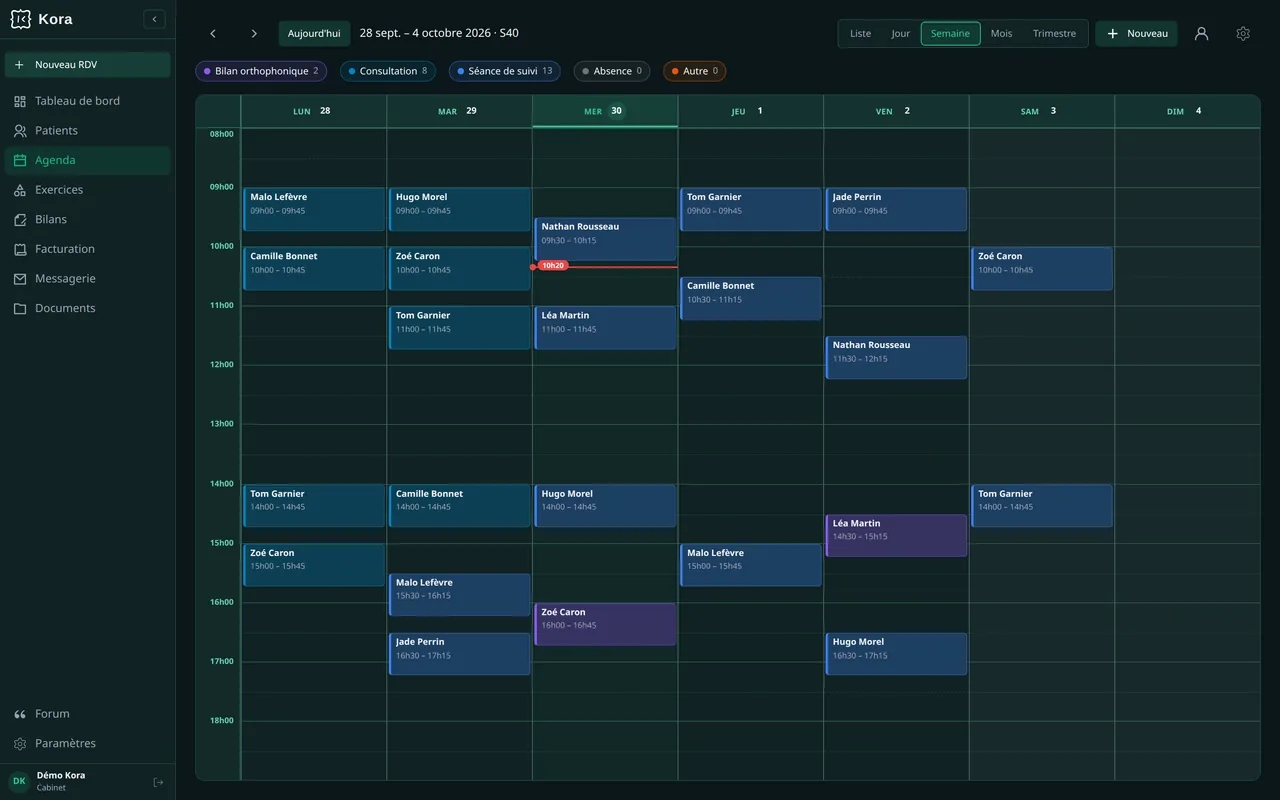Open Léa Martin's 14h30 appointment on Friday
The height and width of the screenshot is (800, 1280).
pos(896,536)
